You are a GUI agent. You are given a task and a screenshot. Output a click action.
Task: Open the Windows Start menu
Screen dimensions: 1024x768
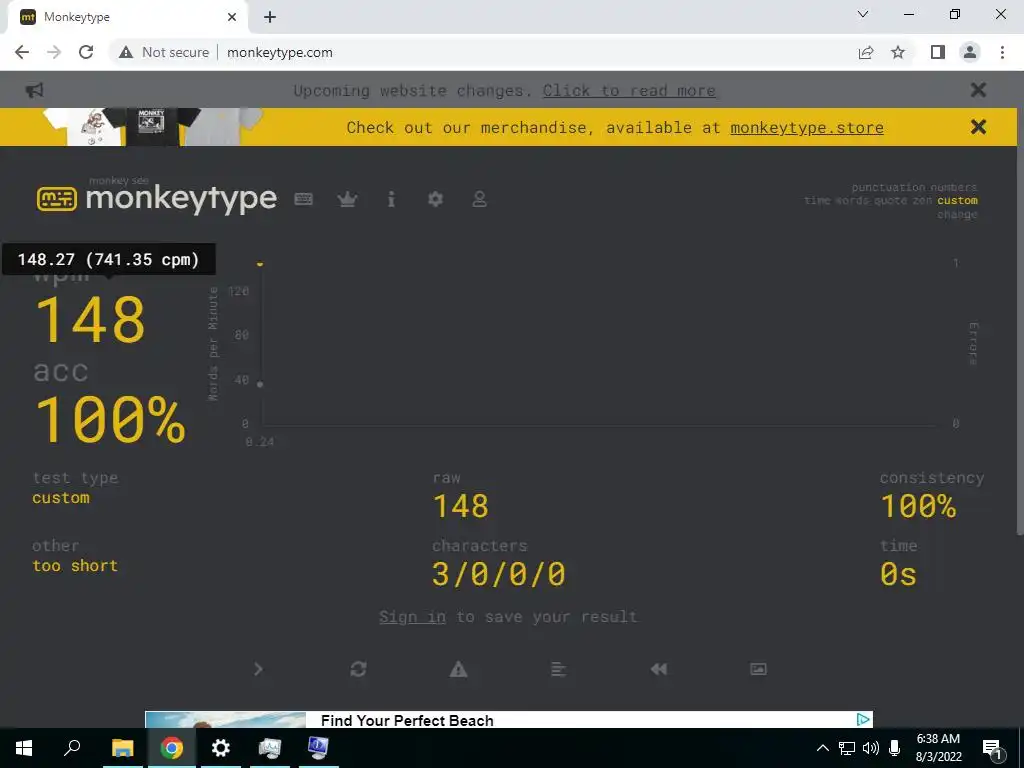pos(24,748)
